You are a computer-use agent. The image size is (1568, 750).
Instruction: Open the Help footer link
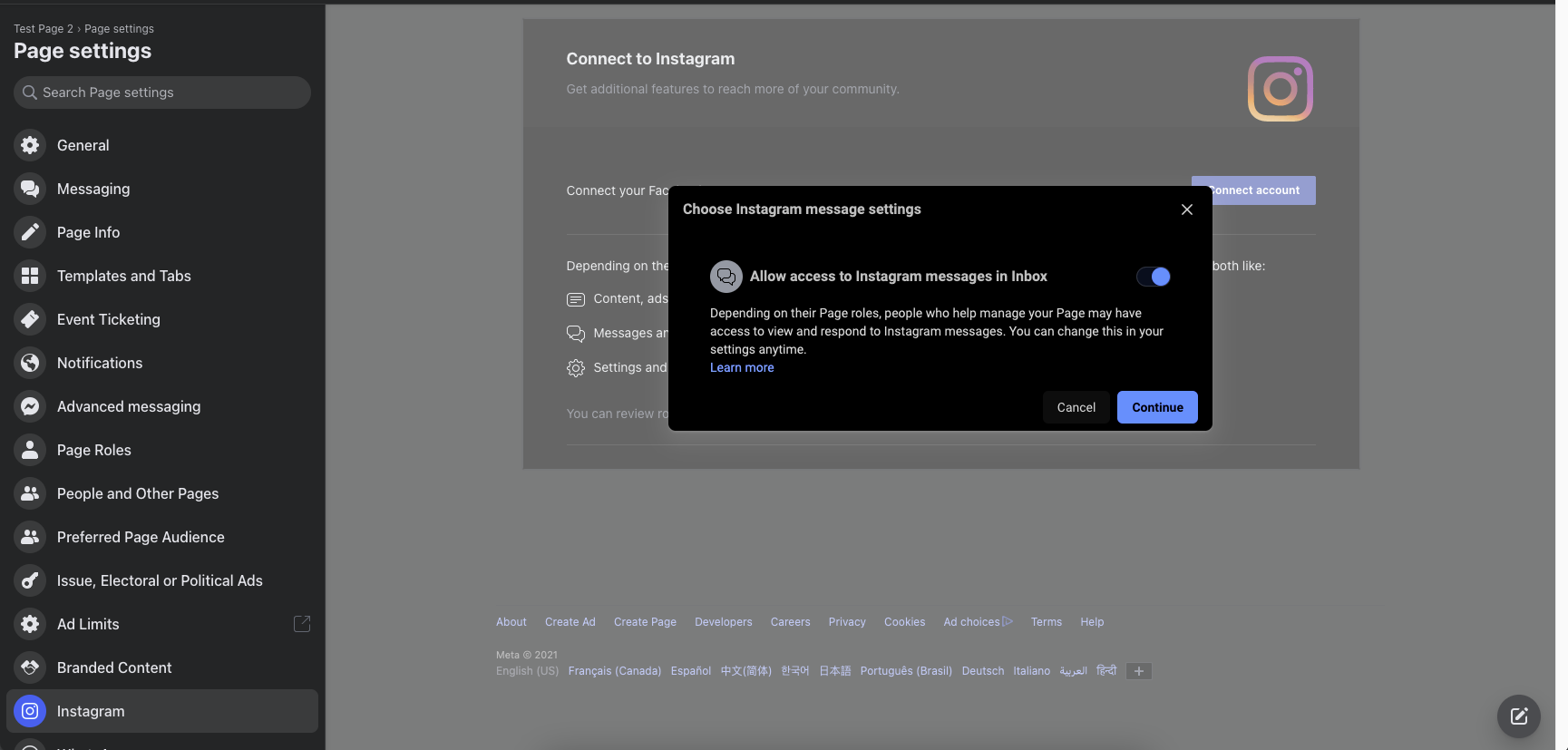tap(1092, 622)
